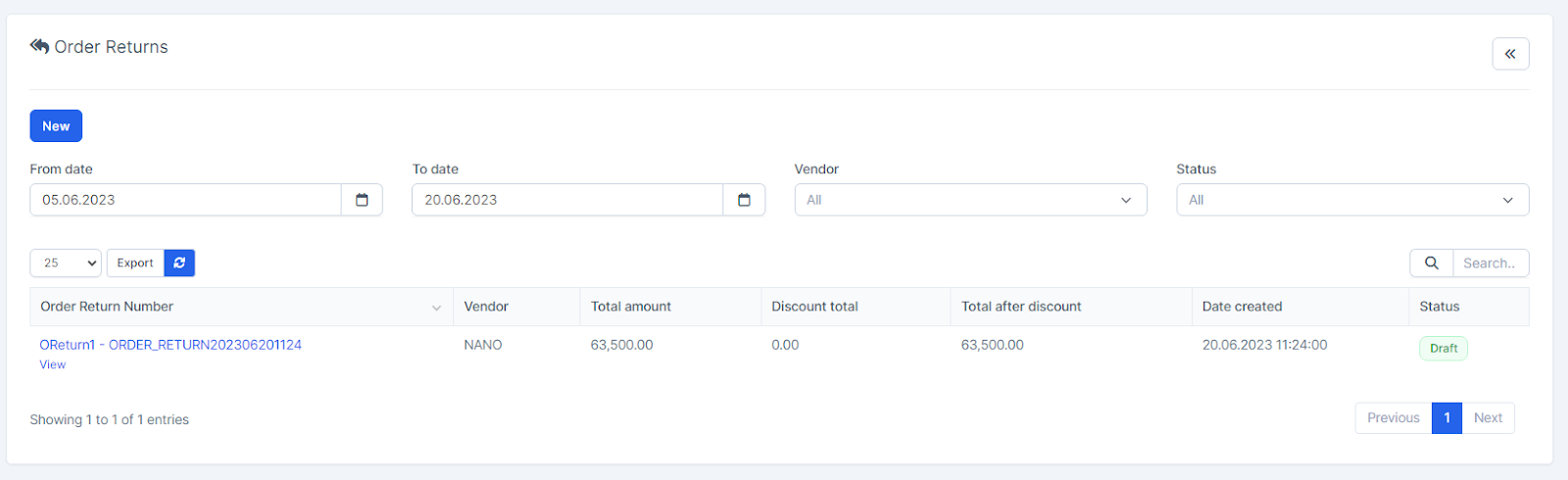Click the refresh table icon button

179,263
